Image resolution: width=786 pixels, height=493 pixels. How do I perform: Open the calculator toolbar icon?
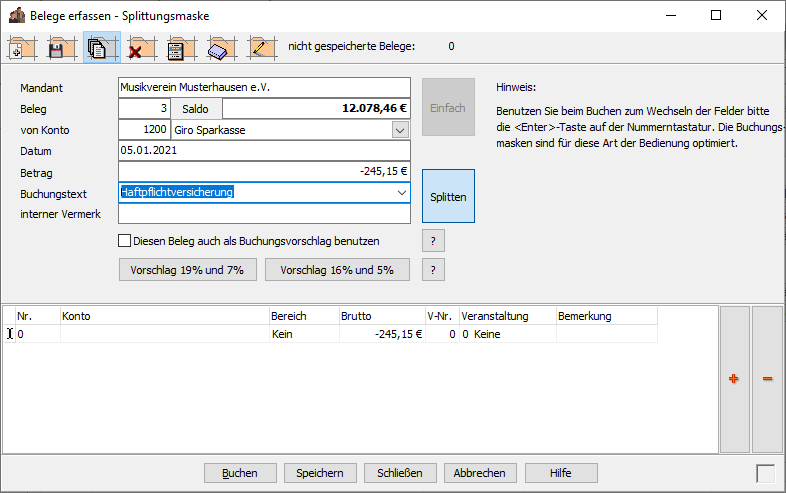180,47
